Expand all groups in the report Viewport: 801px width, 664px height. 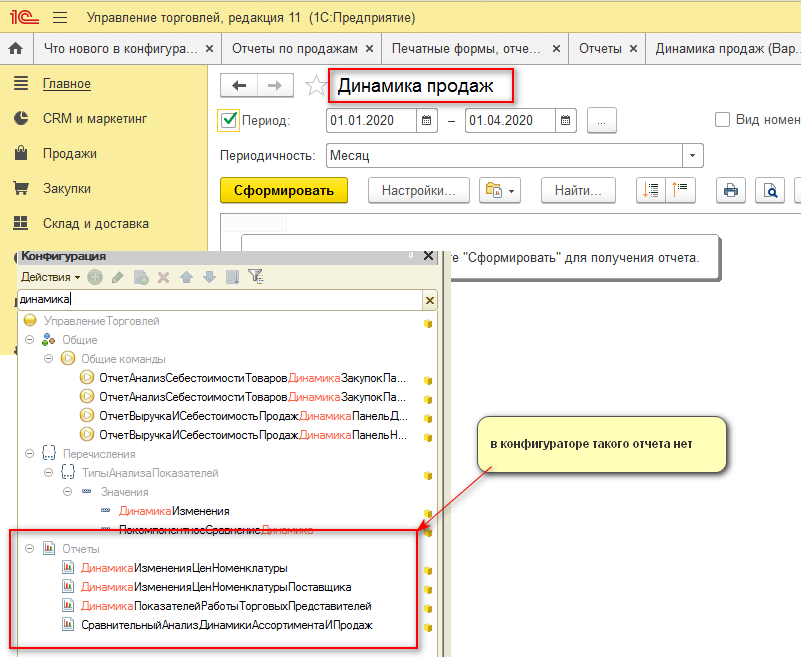pyautogui.click(x=652, y=190)
